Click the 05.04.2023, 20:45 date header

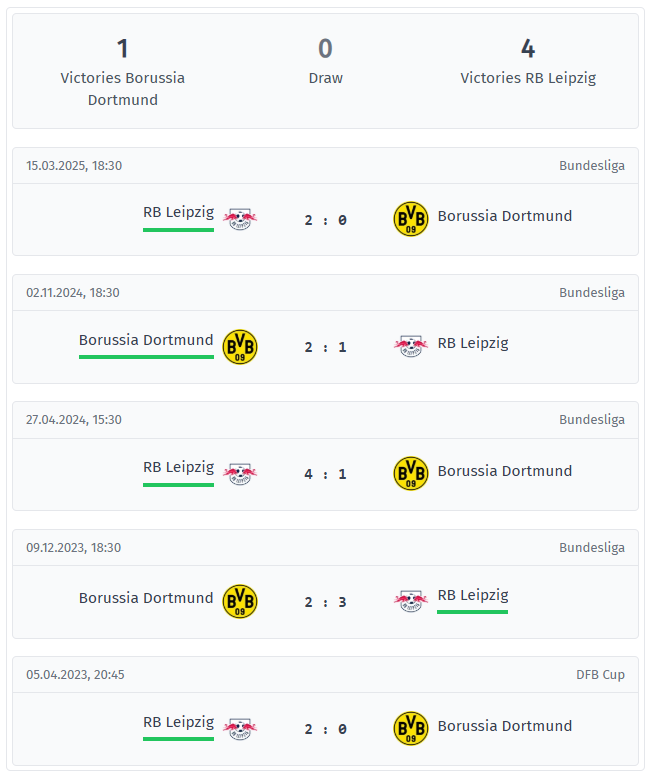[75, 675]
